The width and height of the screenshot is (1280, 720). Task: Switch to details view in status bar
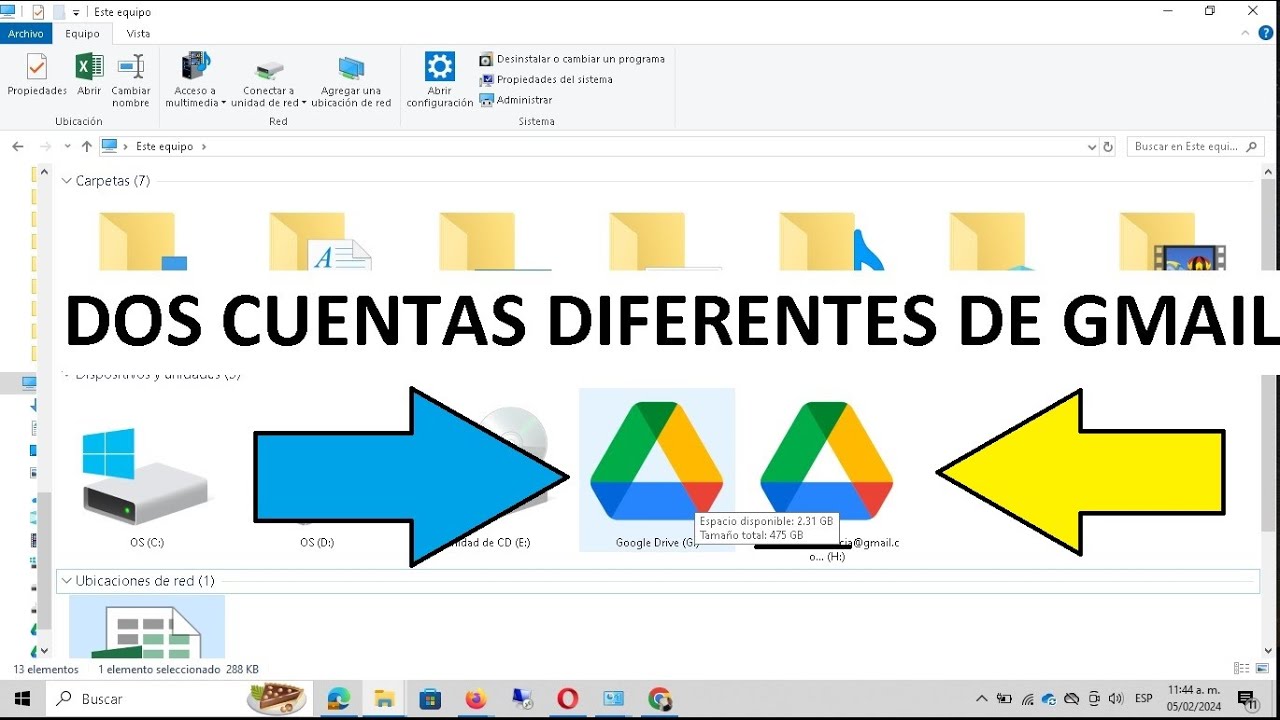pyautogui.click(x=1241, y=669)
